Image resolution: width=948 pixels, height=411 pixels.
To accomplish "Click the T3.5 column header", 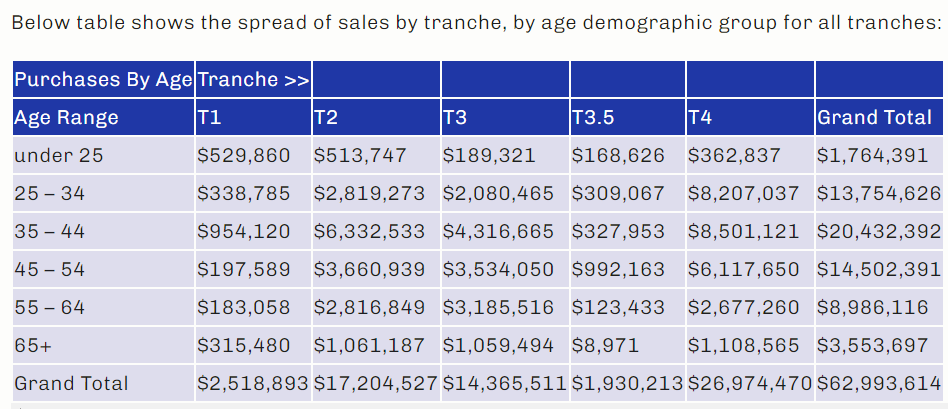I will pyautogui.click(x=628, y=117).
